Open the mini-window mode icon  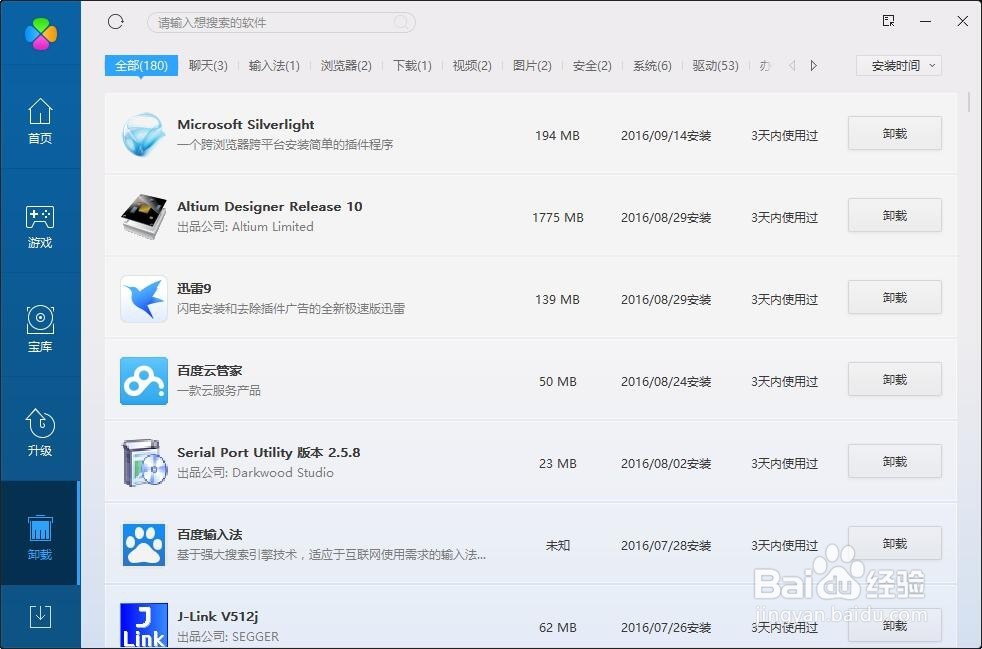click(x=888, y=21)
